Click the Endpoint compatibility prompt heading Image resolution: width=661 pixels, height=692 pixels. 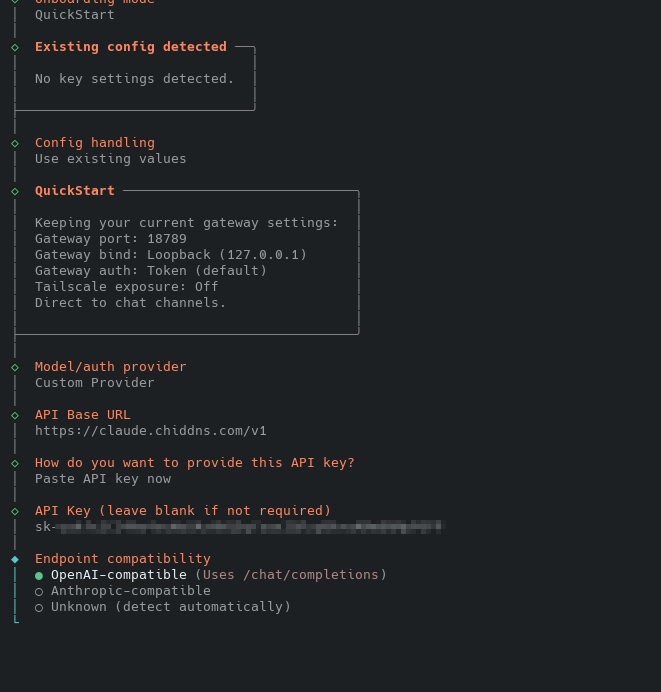(122, 559)
